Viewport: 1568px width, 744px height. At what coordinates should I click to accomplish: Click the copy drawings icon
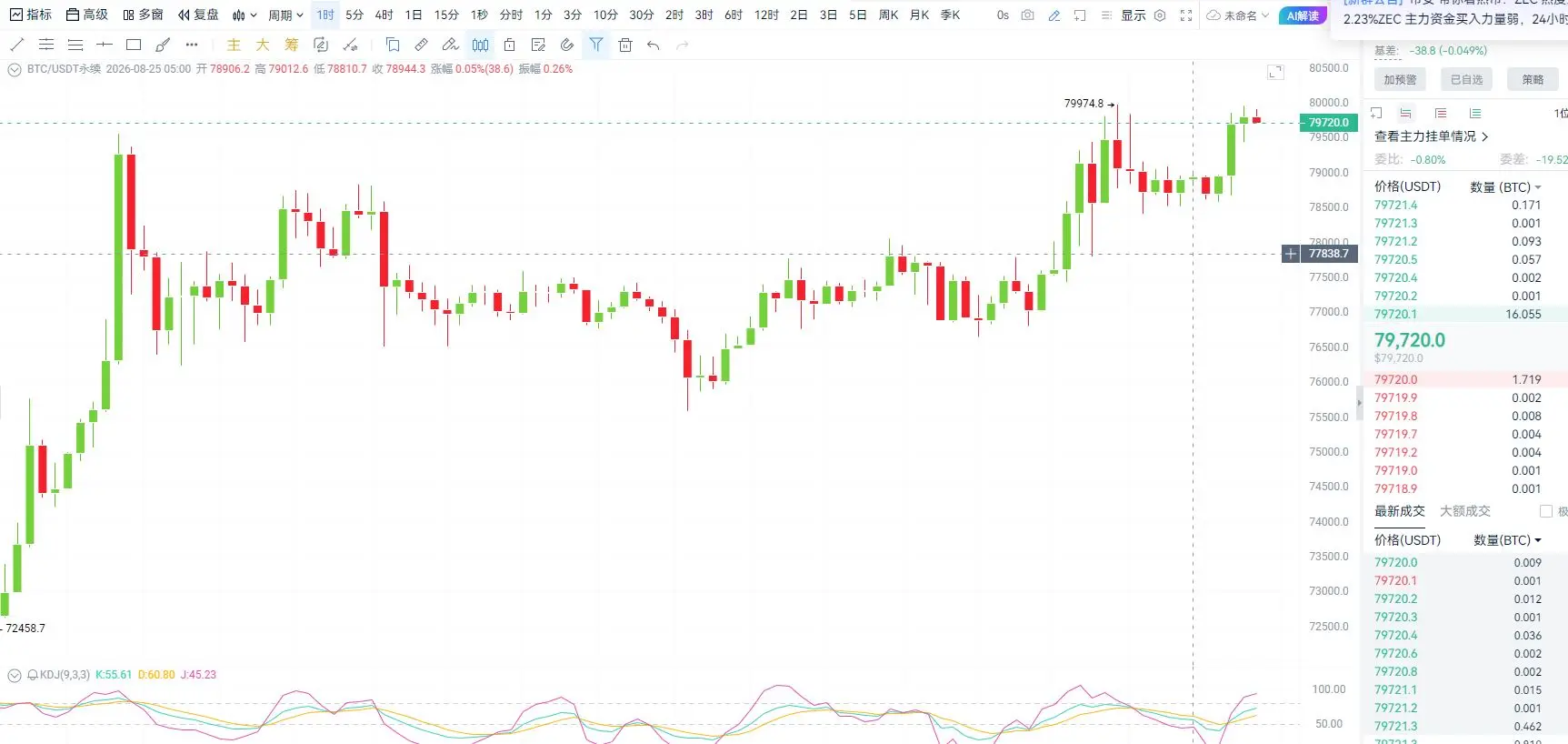click(x=393, y=45)
